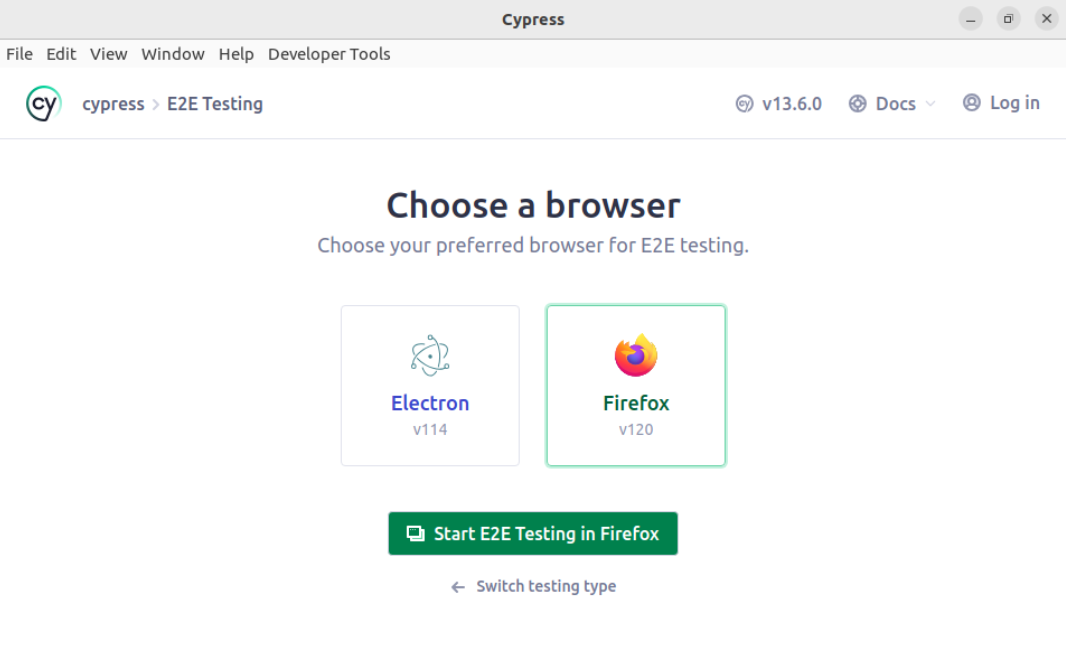Viewport: 1066px width, 652px height.
Task: Maximize the Cypress window
Action: pos(1008,19)
